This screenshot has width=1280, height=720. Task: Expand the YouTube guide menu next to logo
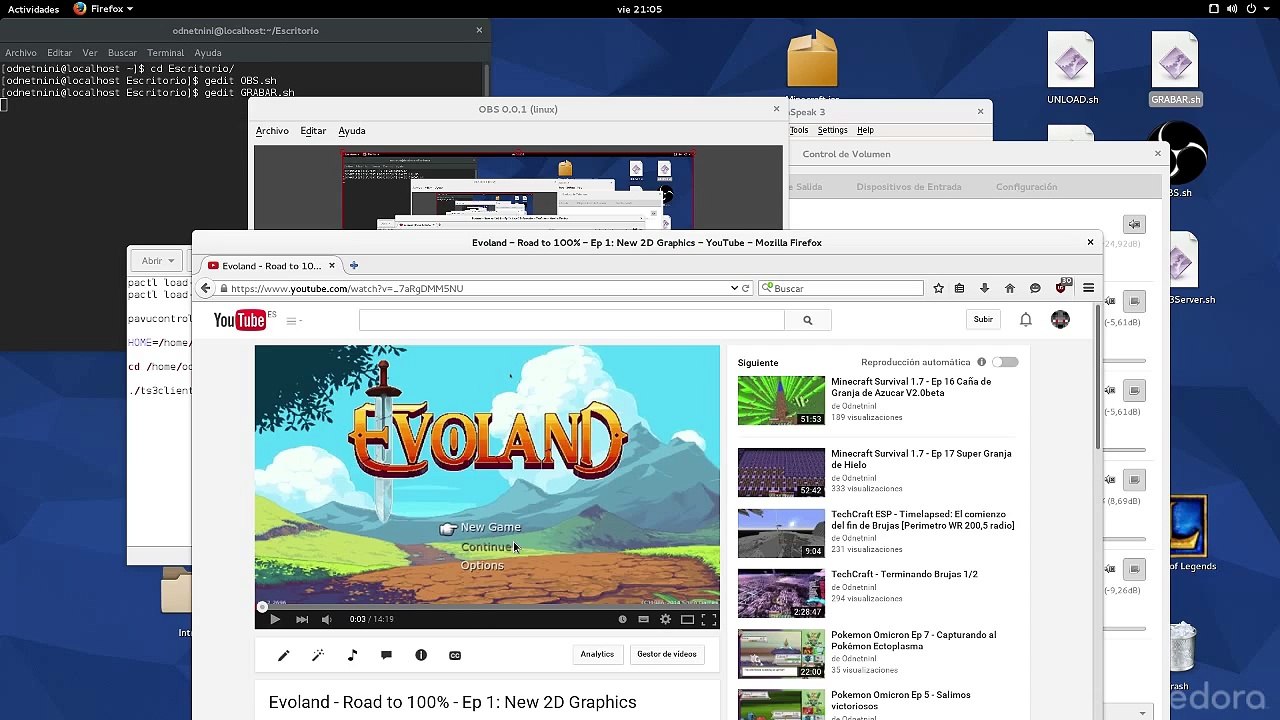(x=294, y=320)
